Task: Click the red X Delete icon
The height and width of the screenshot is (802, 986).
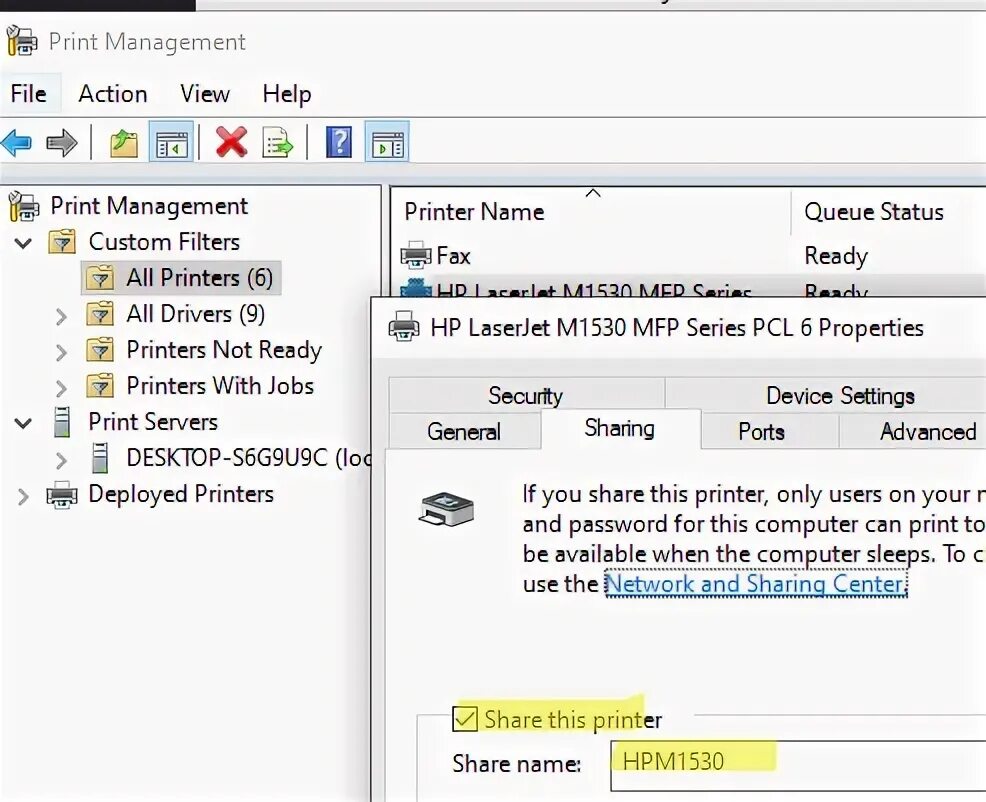Action: click(x=231, y=142)
